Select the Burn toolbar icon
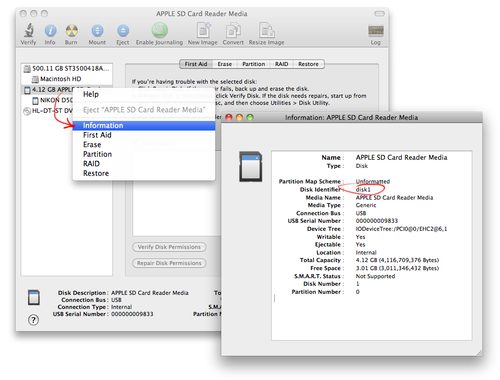The height and width of the screenshot is (380, 500). (x=71, y=31)
